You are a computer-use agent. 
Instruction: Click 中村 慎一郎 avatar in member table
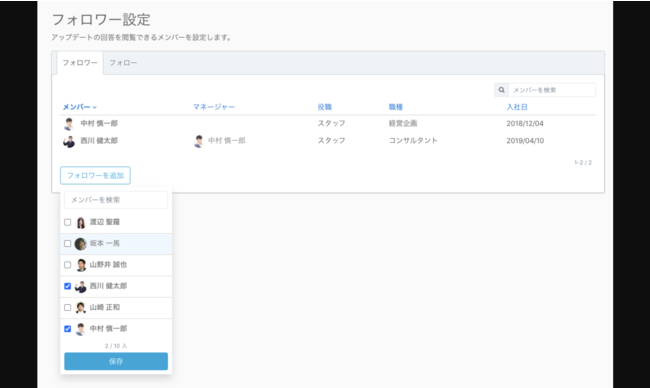point(69,124)
